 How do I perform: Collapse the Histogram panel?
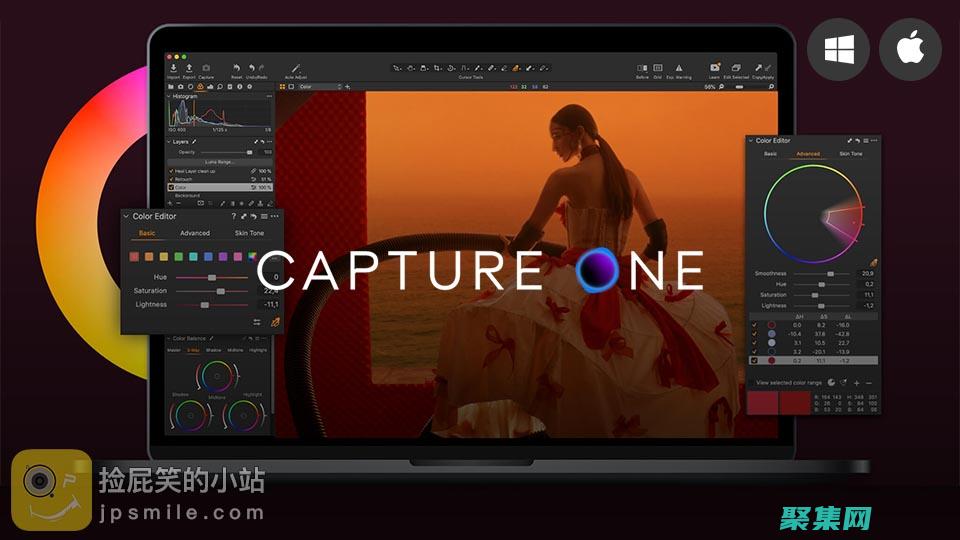[x=169, y=96]
